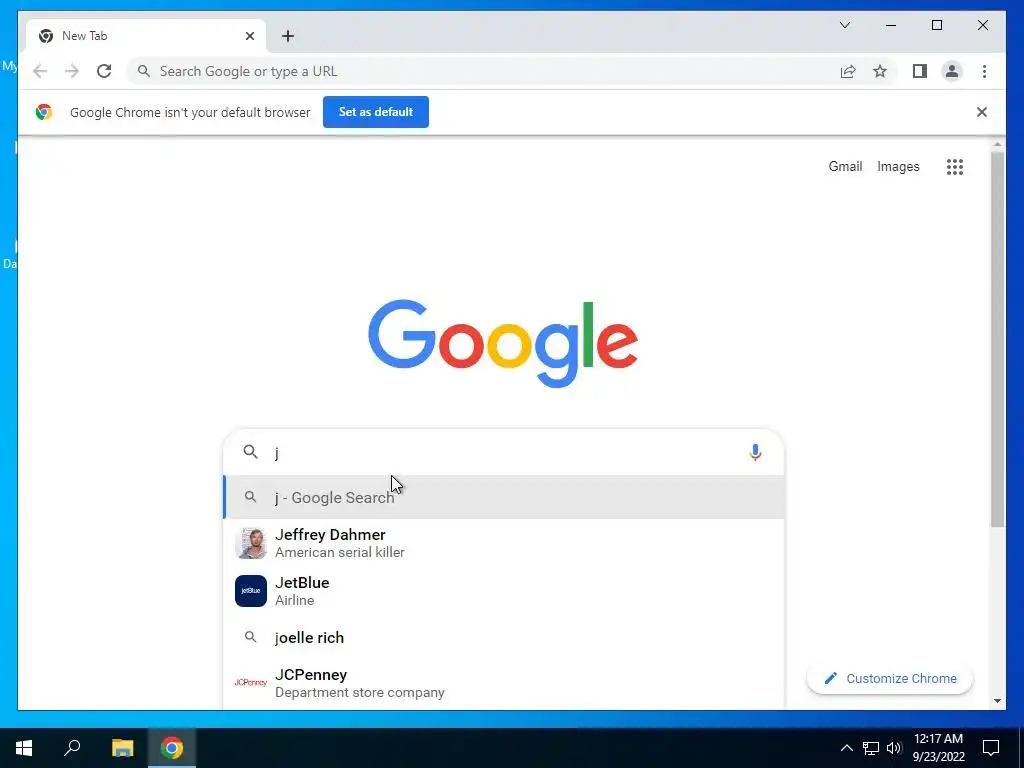
Task: Open the side panel icon
Action: (x=920, y=71)
